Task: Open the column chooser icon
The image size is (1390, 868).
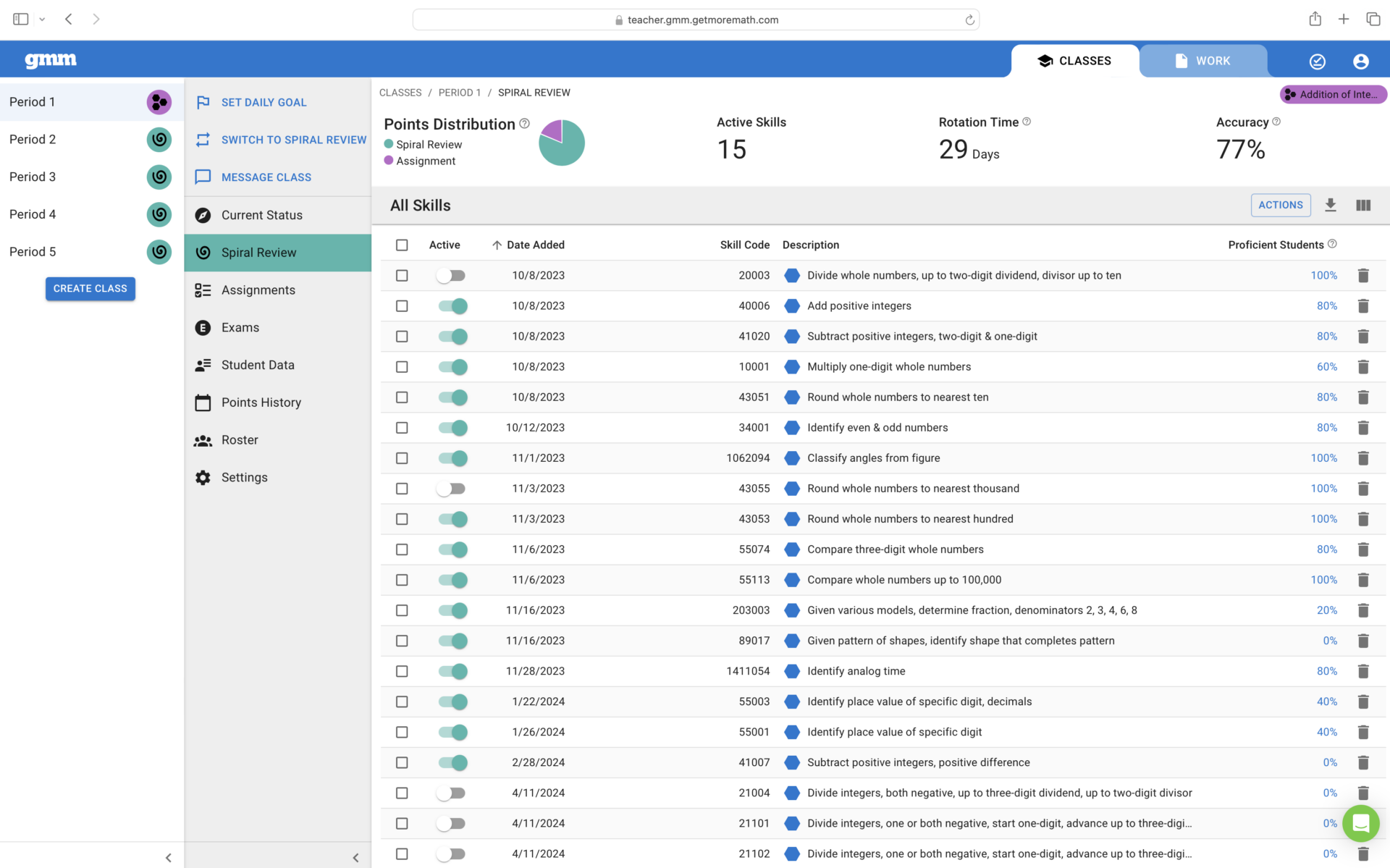Action: click(x=1363, y=205)
